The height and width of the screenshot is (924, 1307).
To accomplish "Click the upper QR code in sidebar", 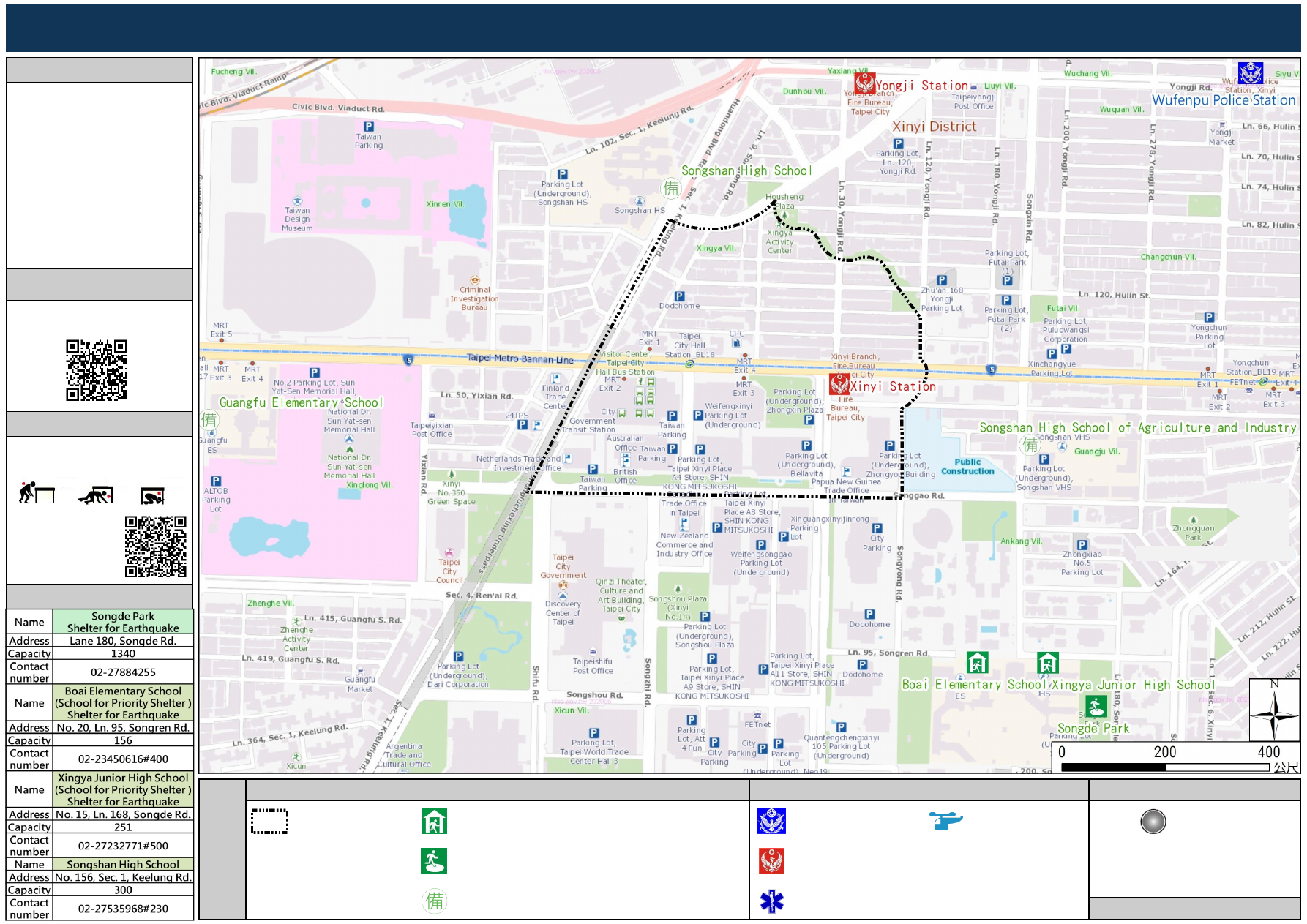I will [97, 370].
